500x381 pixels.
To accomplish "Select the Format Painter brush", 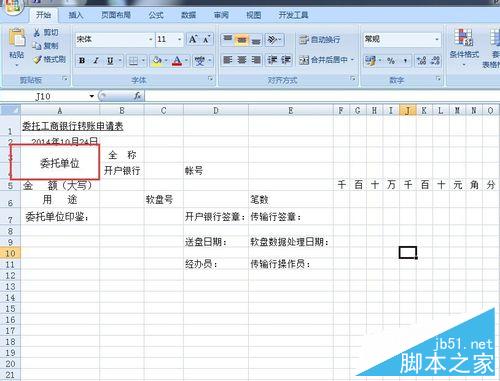I will click(37, 59).
